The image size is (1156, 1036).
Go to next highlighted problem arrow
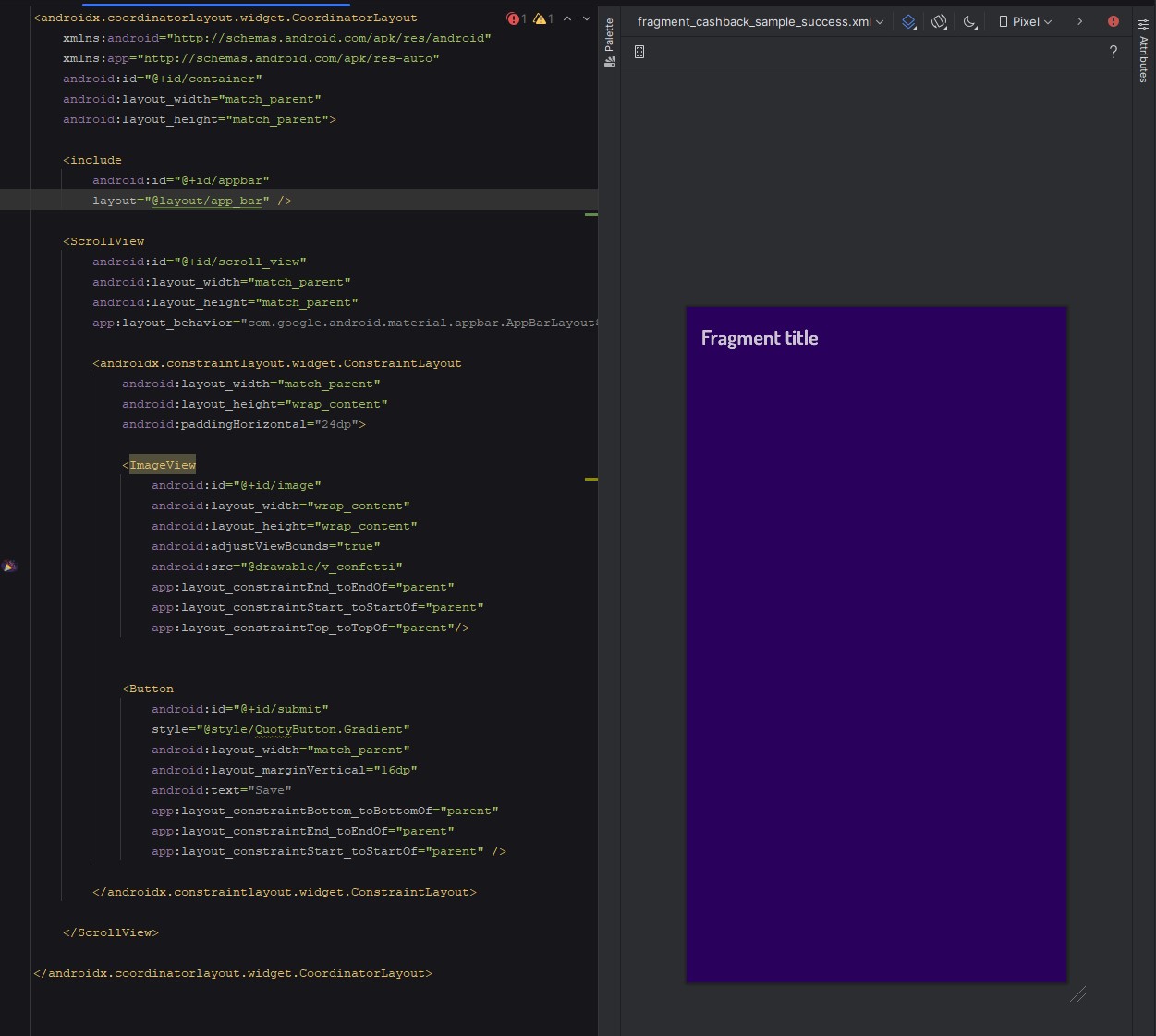click(x=587, y=18)
